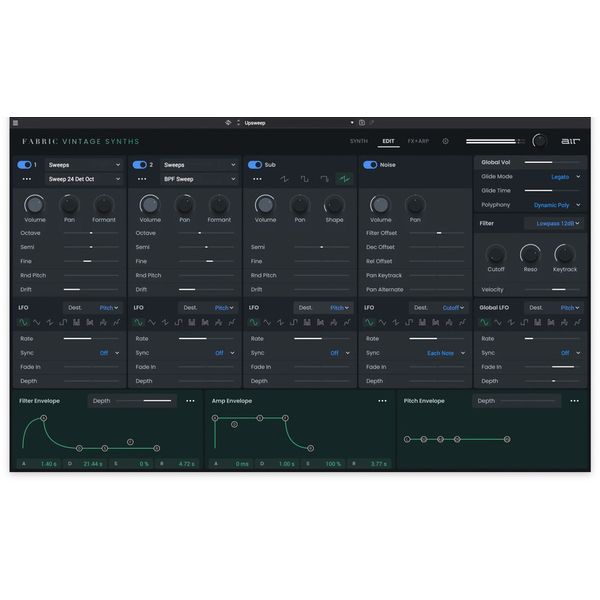Screen dimensions: 600x600
Task: Click the preset up/down arrows beside Upsweep
Action: click(238, 123)
